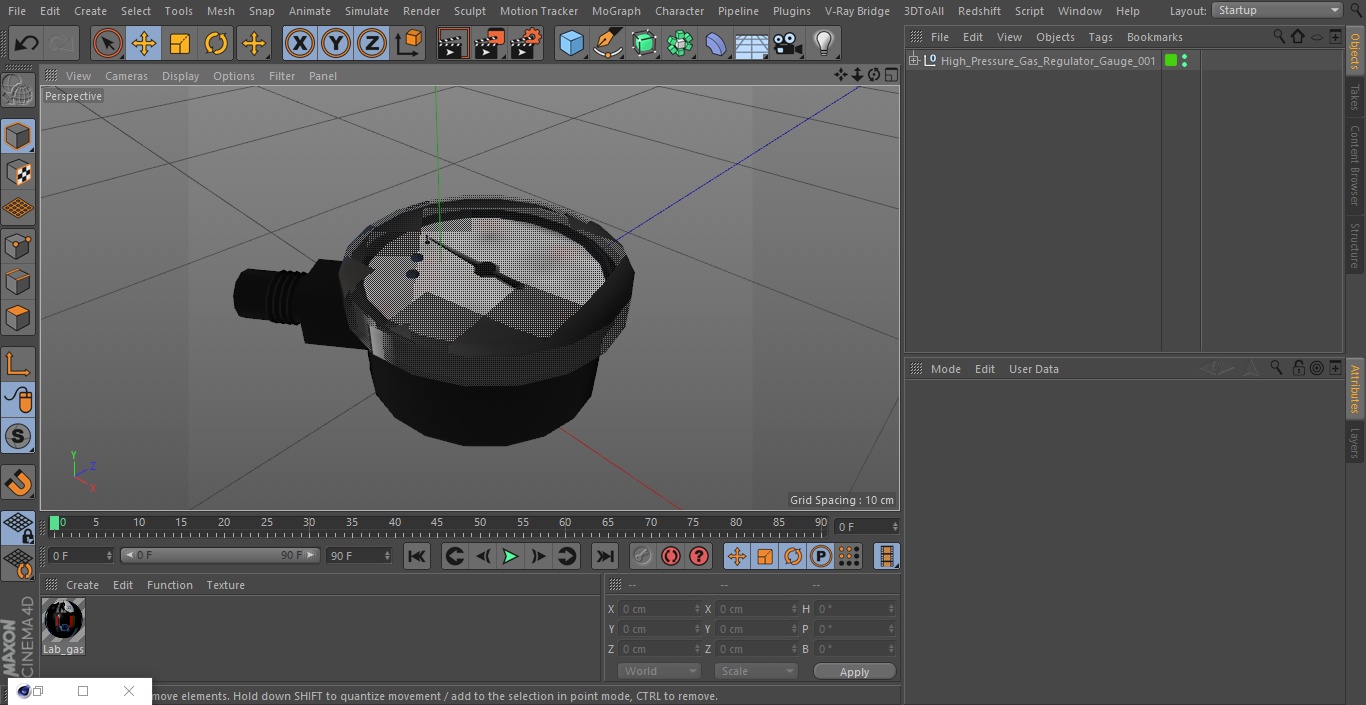1366x705 pixels.
Task: Select the Live Selection tool
Action: 108,43
